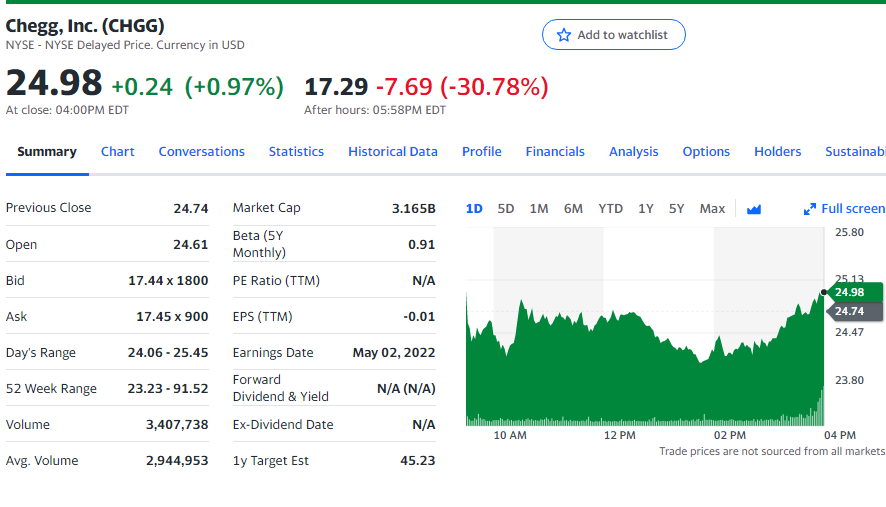The height and width of the screenshot is (507, 886).
Task: Click the 1y Target Est value 45.23
Action: tap(418, 461)
